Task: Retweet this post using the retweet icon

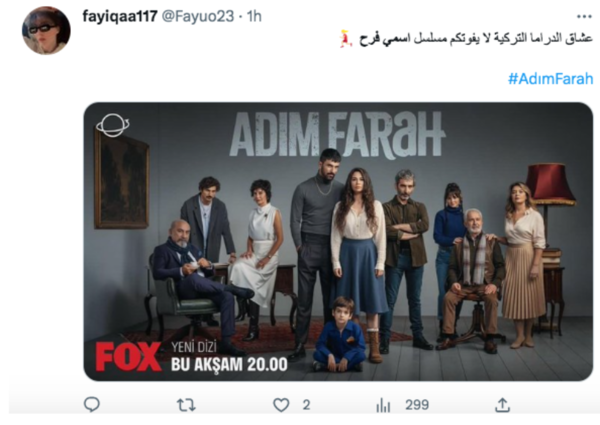Action: pos(186,405)
